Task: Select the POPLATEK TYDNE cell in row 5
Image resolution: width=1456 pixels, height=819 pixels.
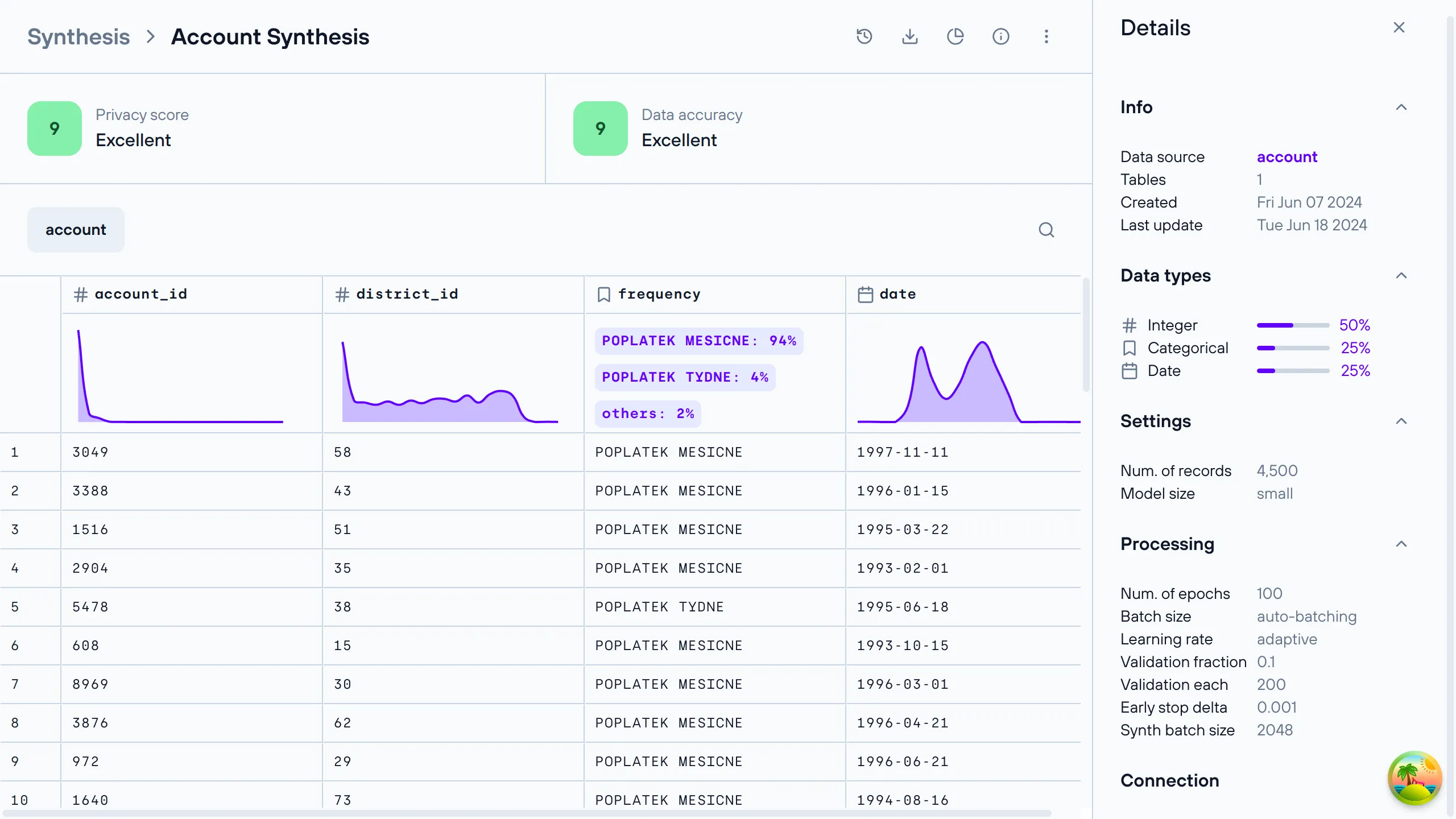Action: click(x=715, y=607)
